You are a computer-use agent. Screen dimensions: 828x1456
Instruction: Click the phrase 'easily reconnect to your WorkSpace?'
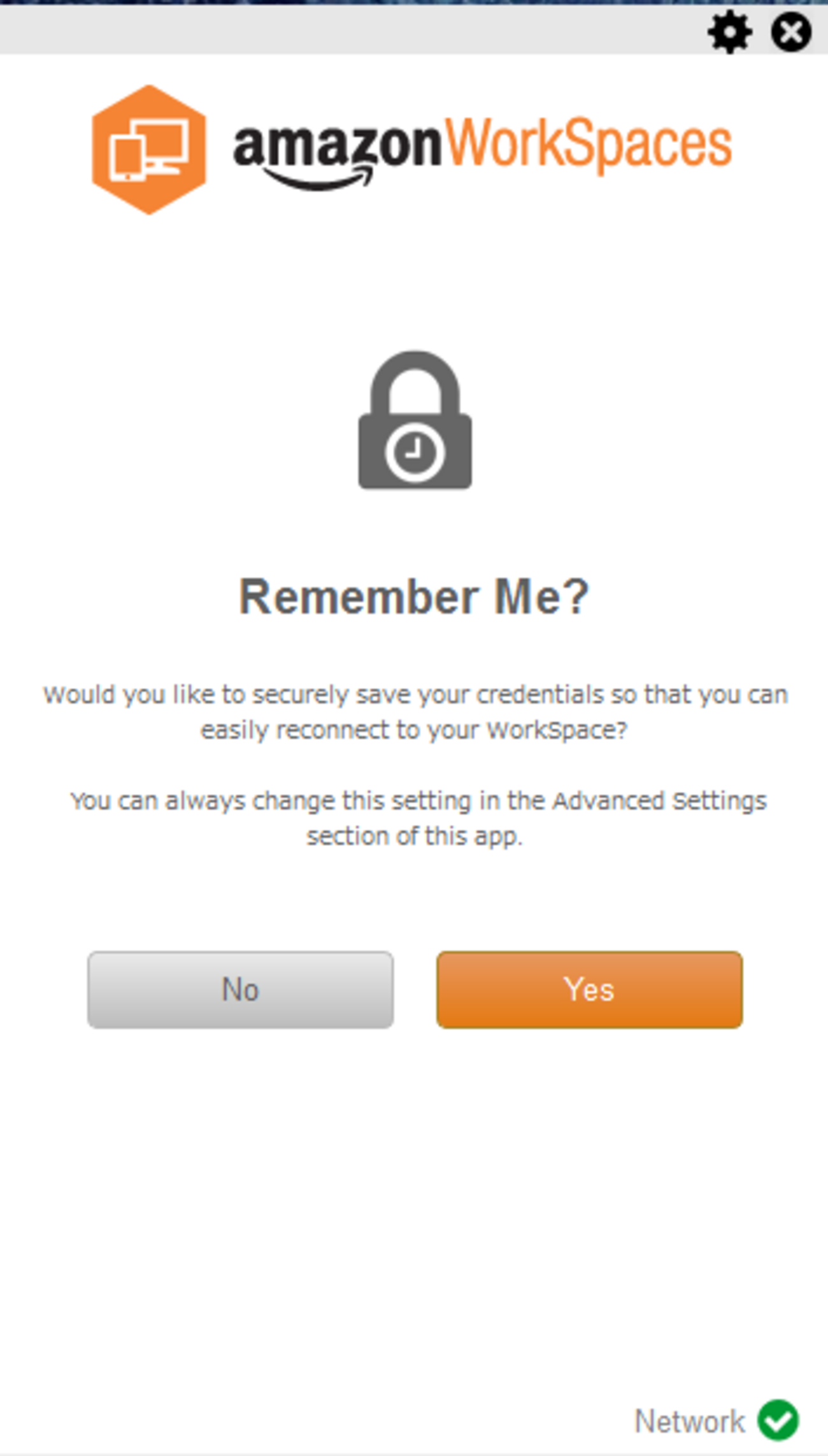(x=414, y=730)
